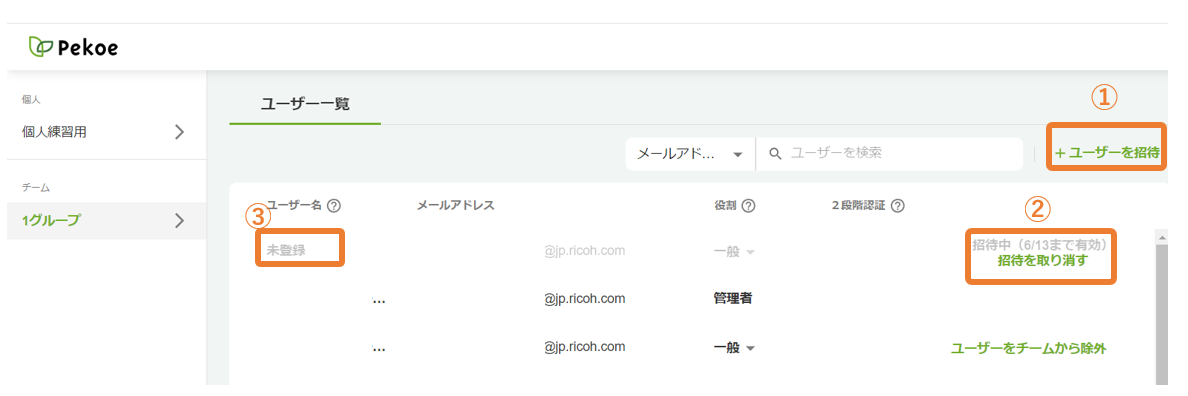Click 招待を取り消す link
This screenshot has height=396, width=1188.
[1043, 261]
